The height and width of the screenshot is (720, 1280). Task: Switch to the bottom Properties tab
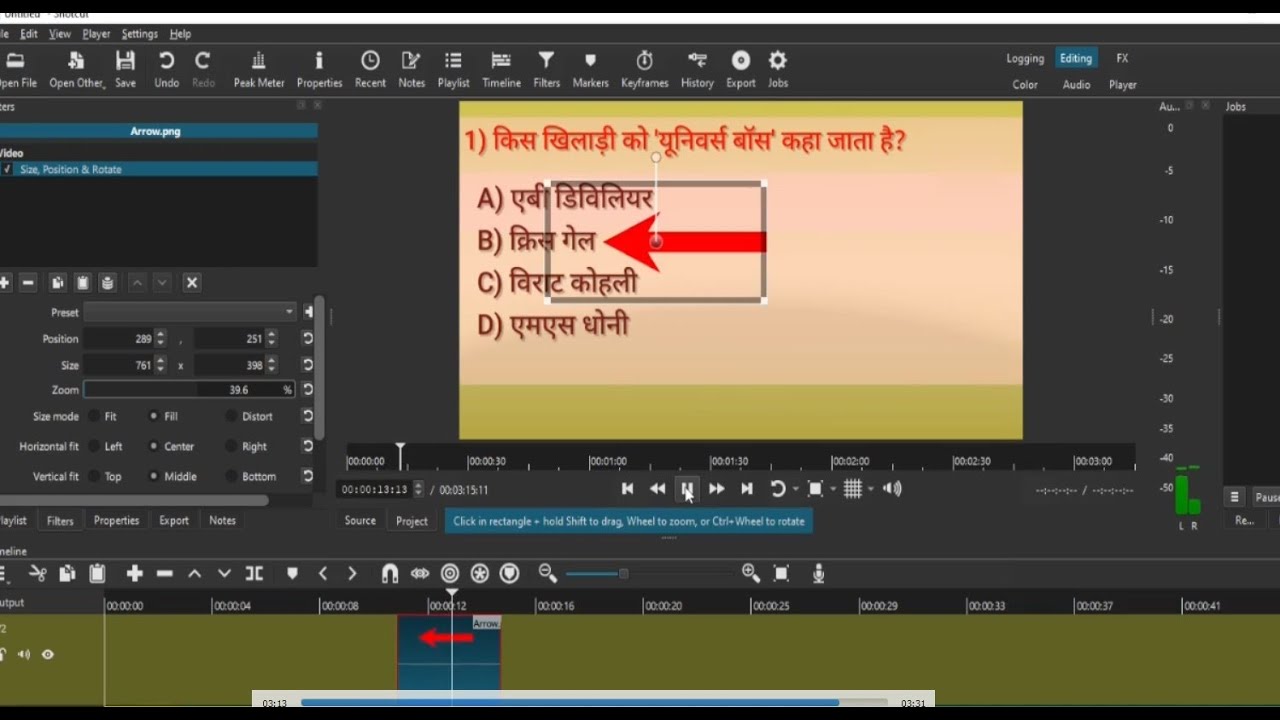[116, 520]
